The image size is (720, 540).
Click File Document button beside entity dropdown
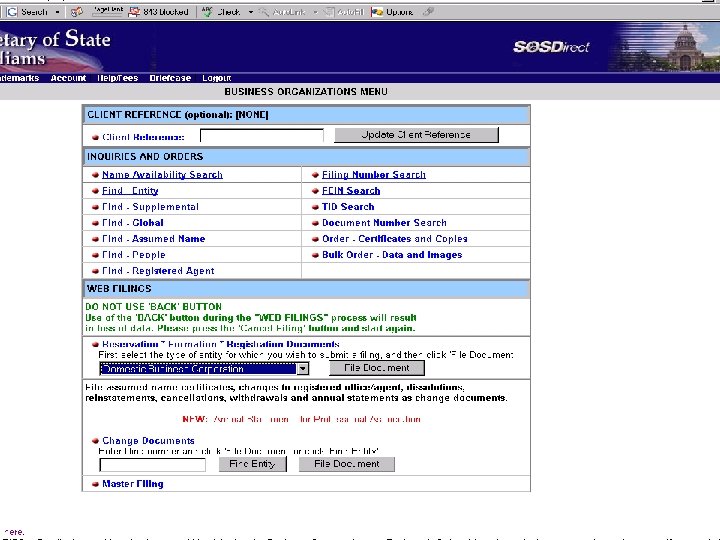click(x=377, y=368)
